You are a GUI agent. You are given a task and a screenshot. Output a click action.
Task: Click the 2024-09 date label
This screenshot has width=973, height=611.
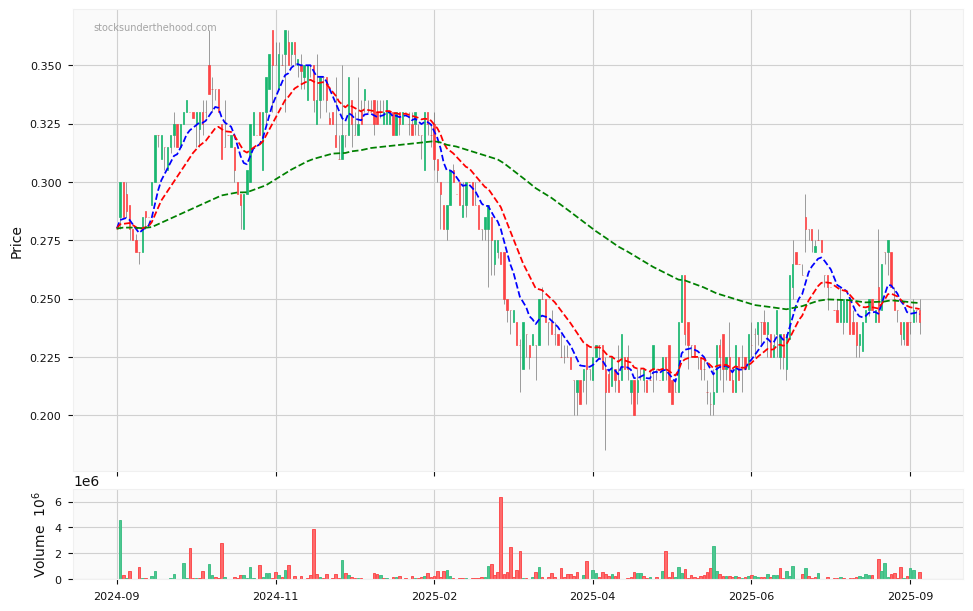[117, 596]
